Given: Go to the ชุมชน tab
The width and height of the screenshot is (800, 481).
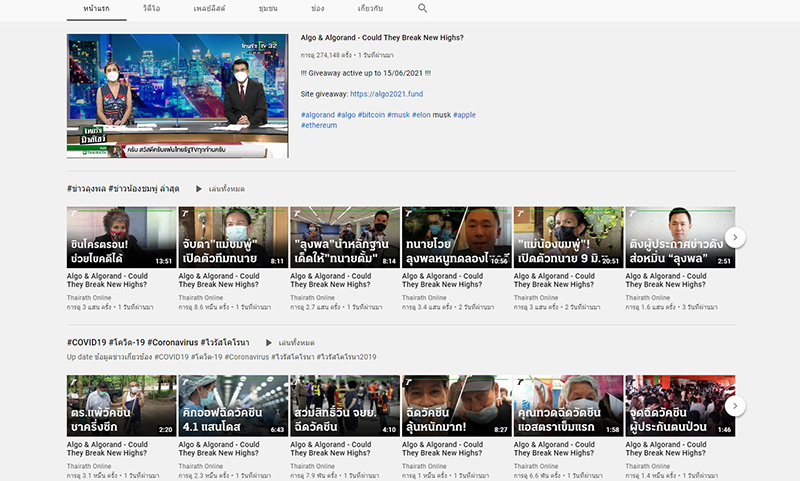Looking at the screenshot, I should (x=267, y=8).
